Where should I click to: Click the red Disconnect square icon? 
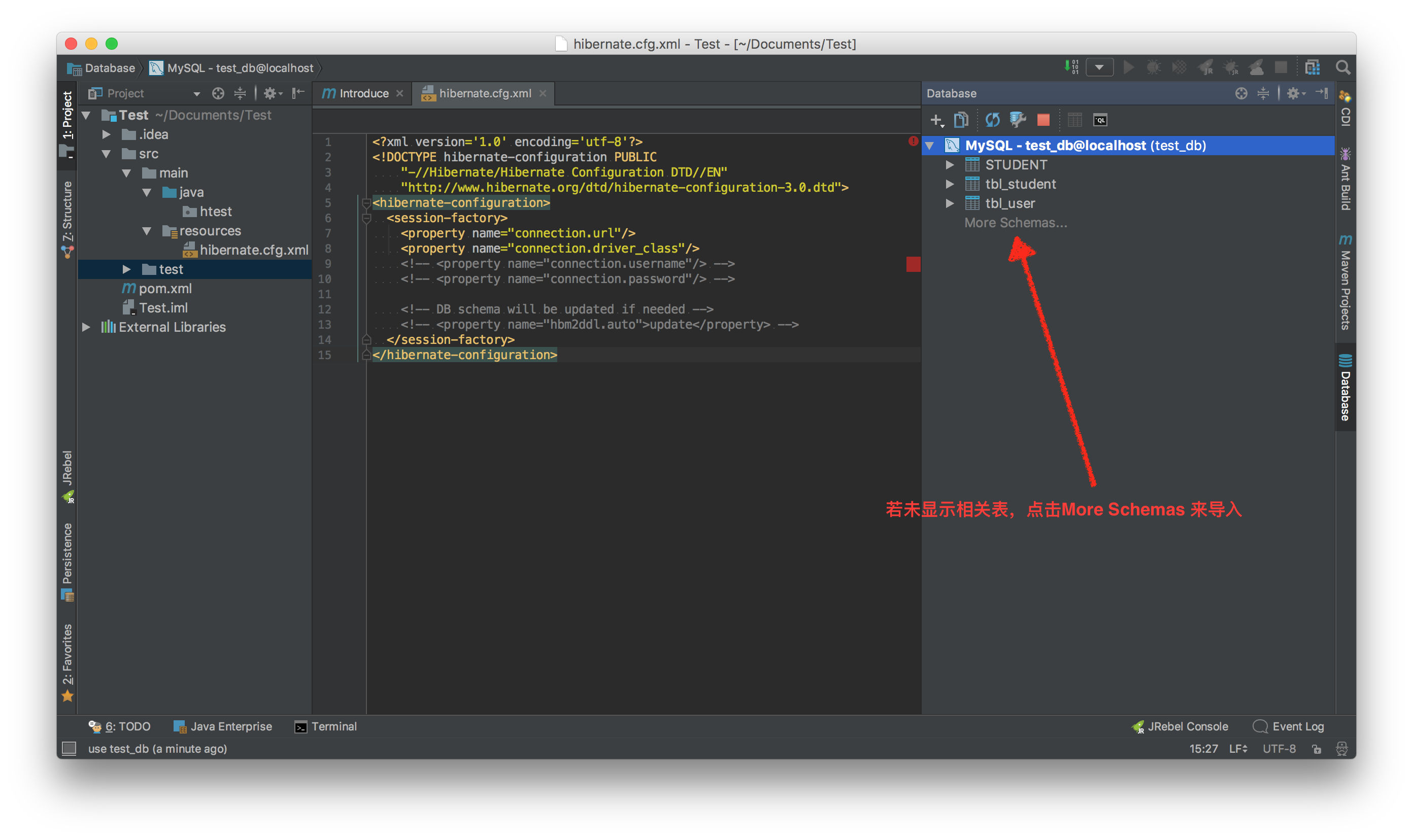pos(1043,119)
